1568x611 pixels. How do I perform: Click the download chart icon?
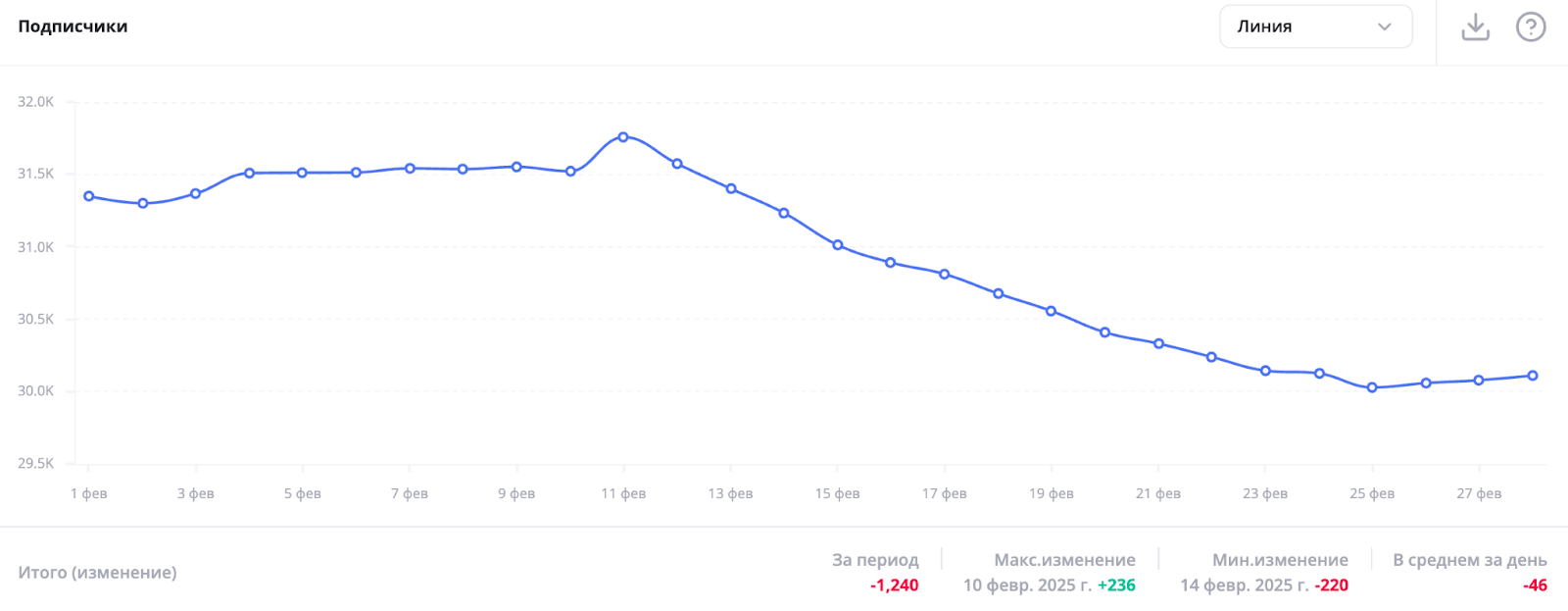point(1475,27)
